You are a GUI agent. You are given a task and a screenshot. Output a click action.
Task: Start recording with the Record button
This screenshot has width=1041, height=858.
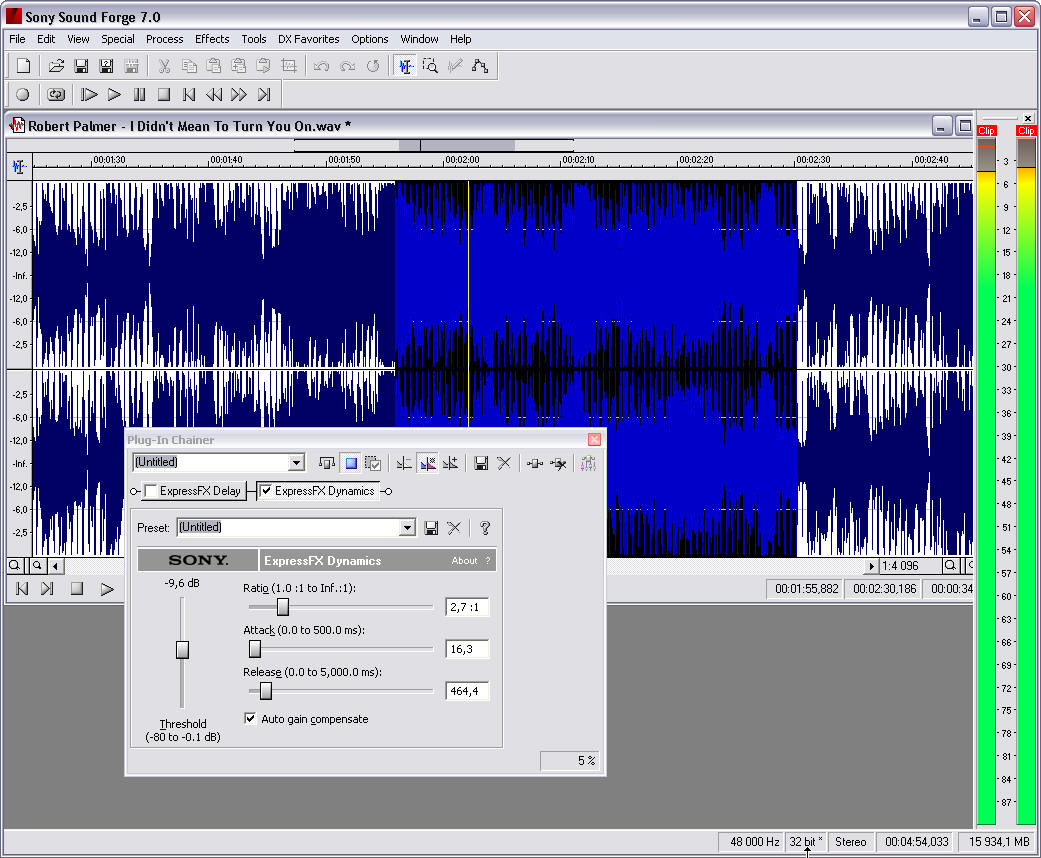[x=22, y=94]
